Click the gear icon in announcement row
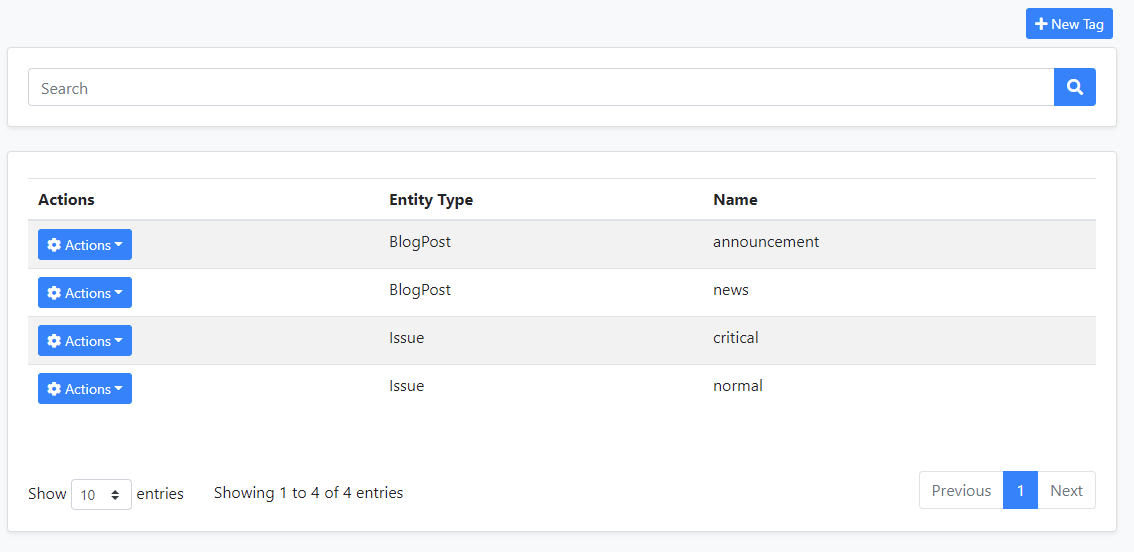This screenshot has width=1134, height=552. point(54,245)
